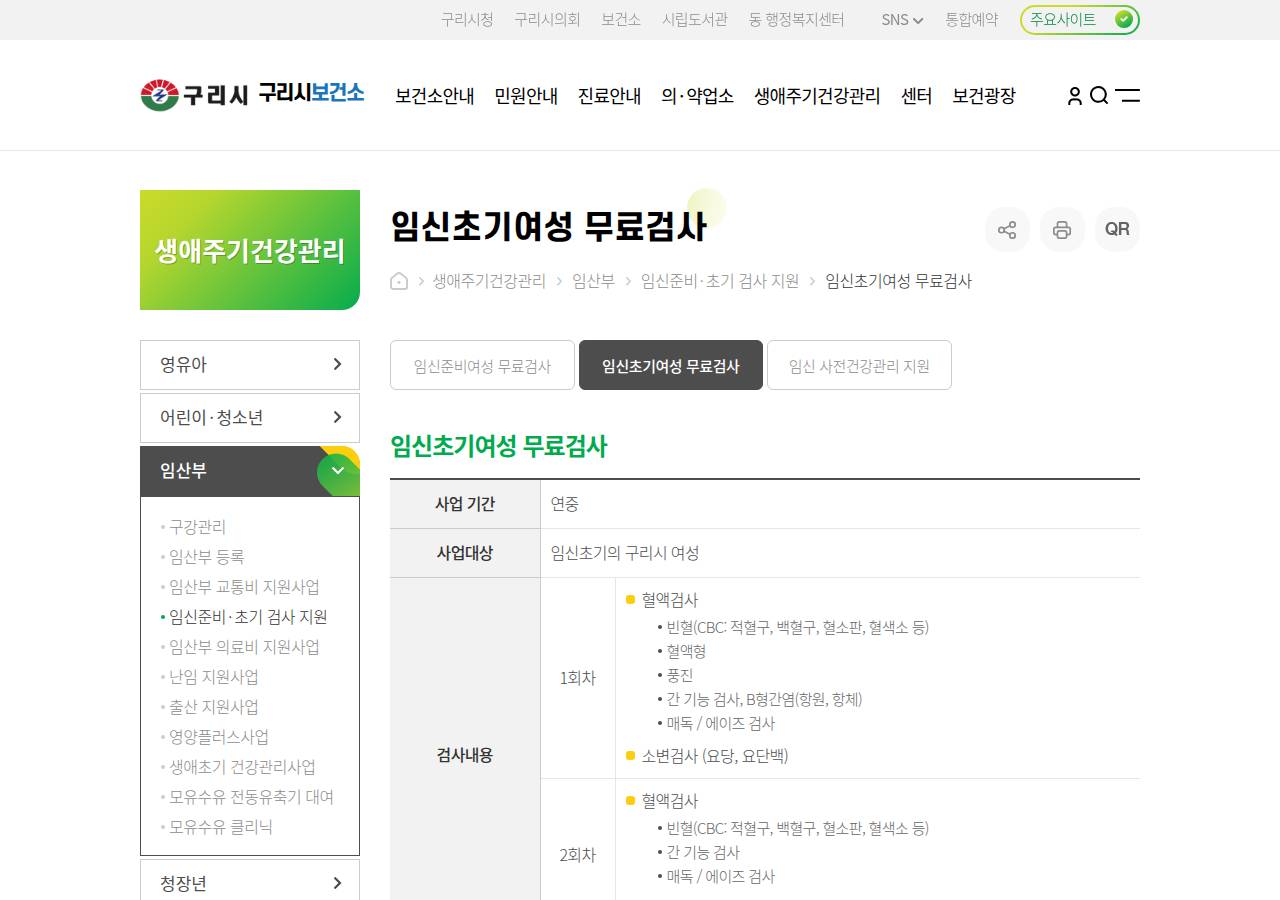
Task: Expand the 청장년 sidebar section
Action: [250, 883]
